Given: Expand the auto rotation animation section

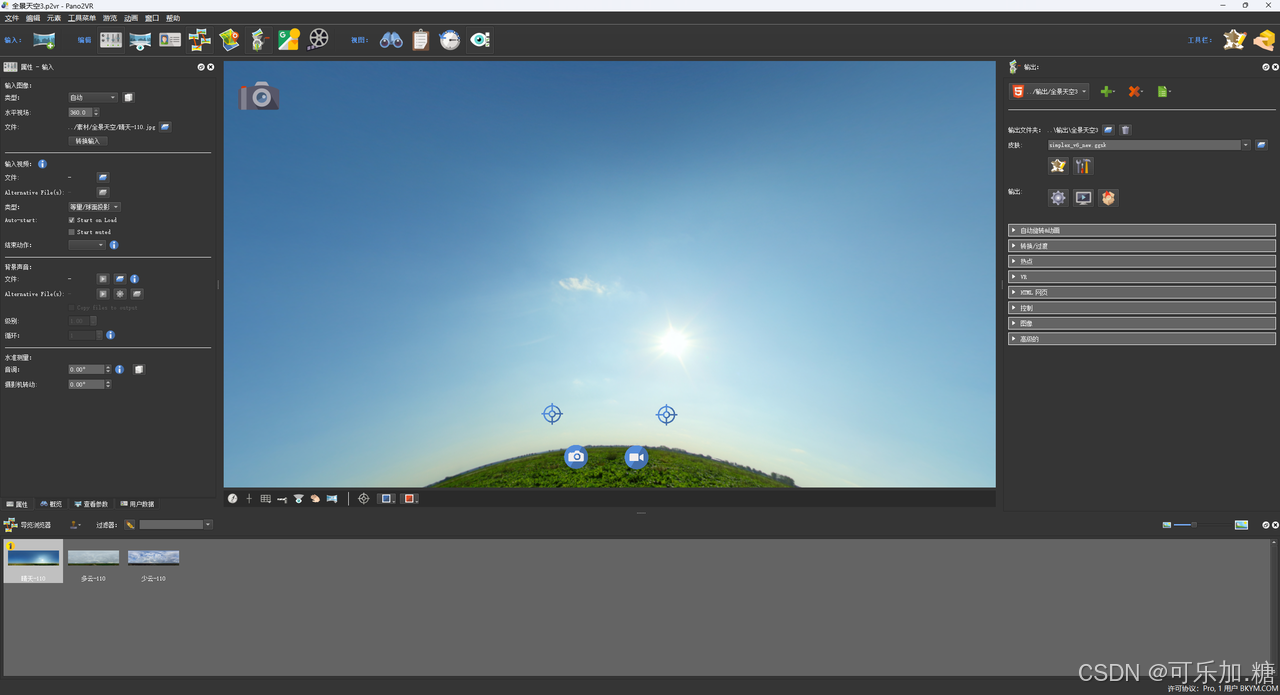Looking at the screenshot, I should (1142, 230).
